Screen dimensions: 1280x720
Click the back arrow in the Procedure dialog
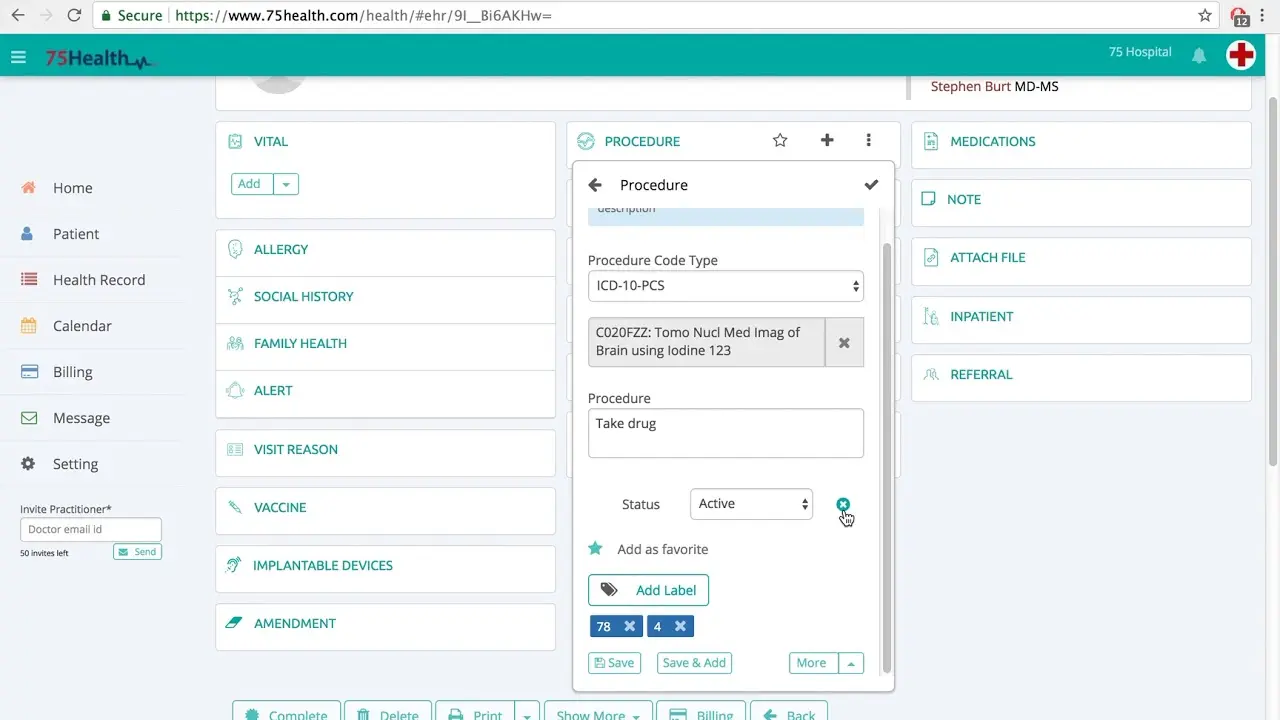(595, 184)
